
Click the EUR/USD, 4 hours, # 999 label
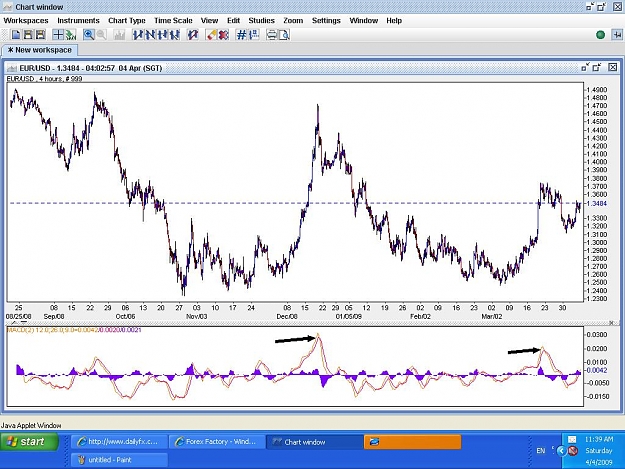click(x=44, y=79)
